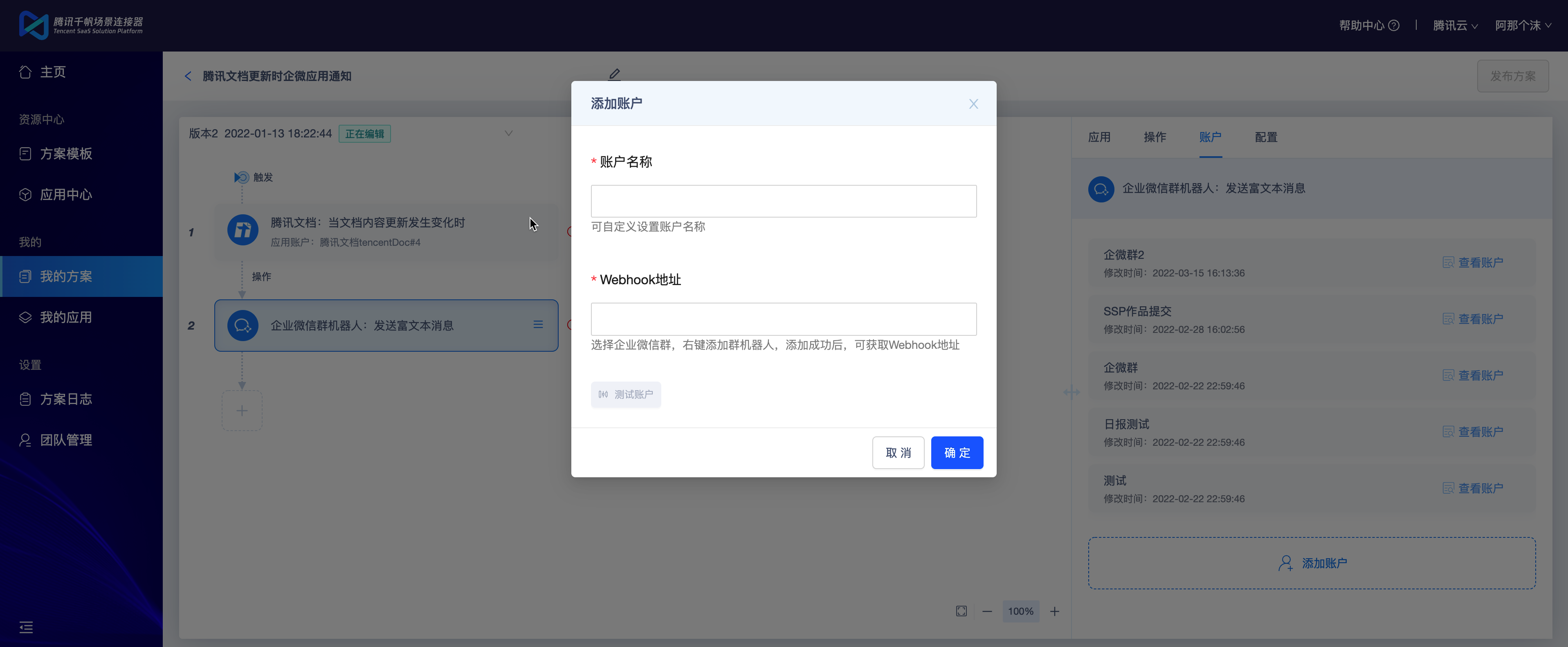This screenshot has width=1568, height=647.
Task: Collapse the sidebar with the bottom menu icon
Action: pyautogui.click(x=26, y=627)
